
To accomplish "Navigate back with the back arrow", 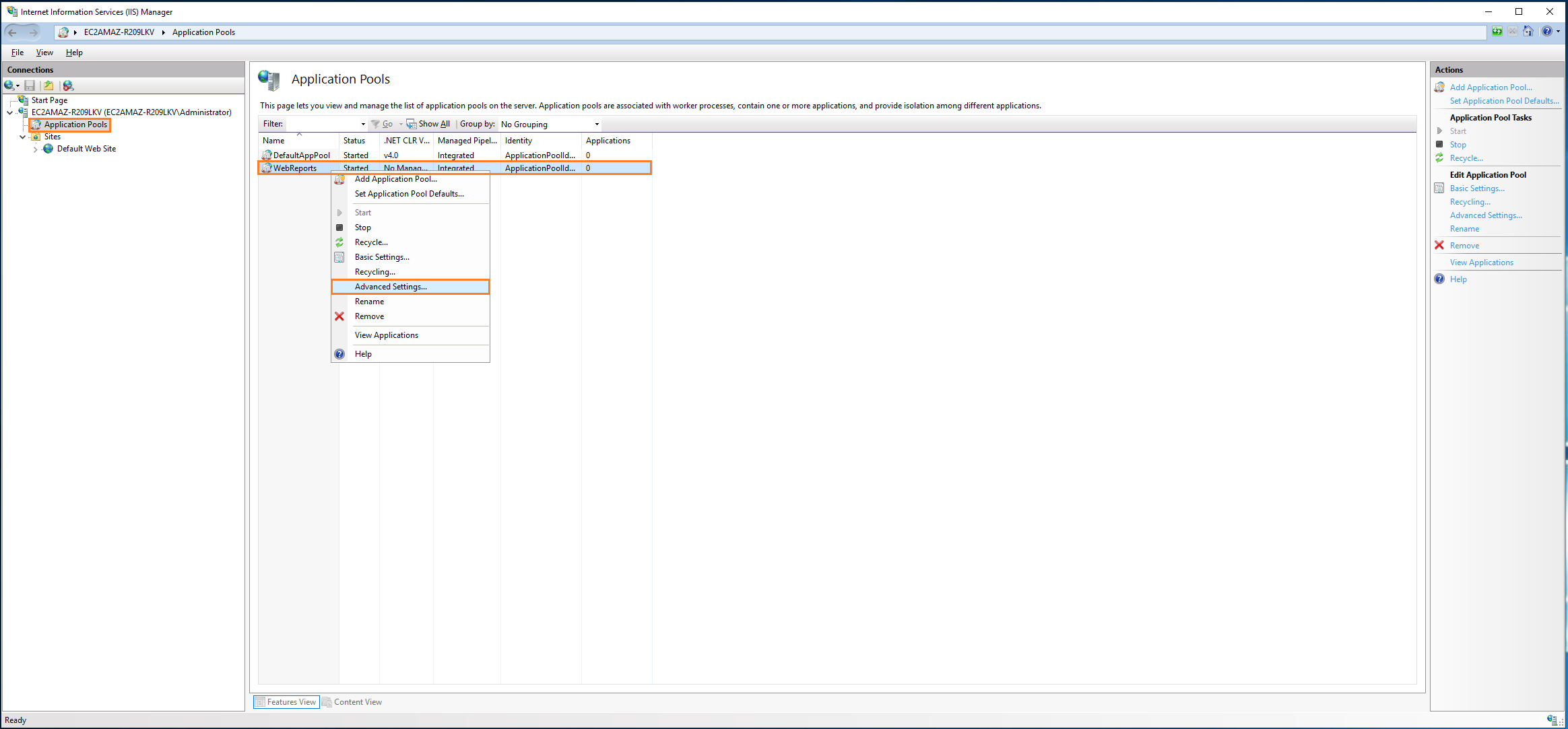I will tap(12, 32).
